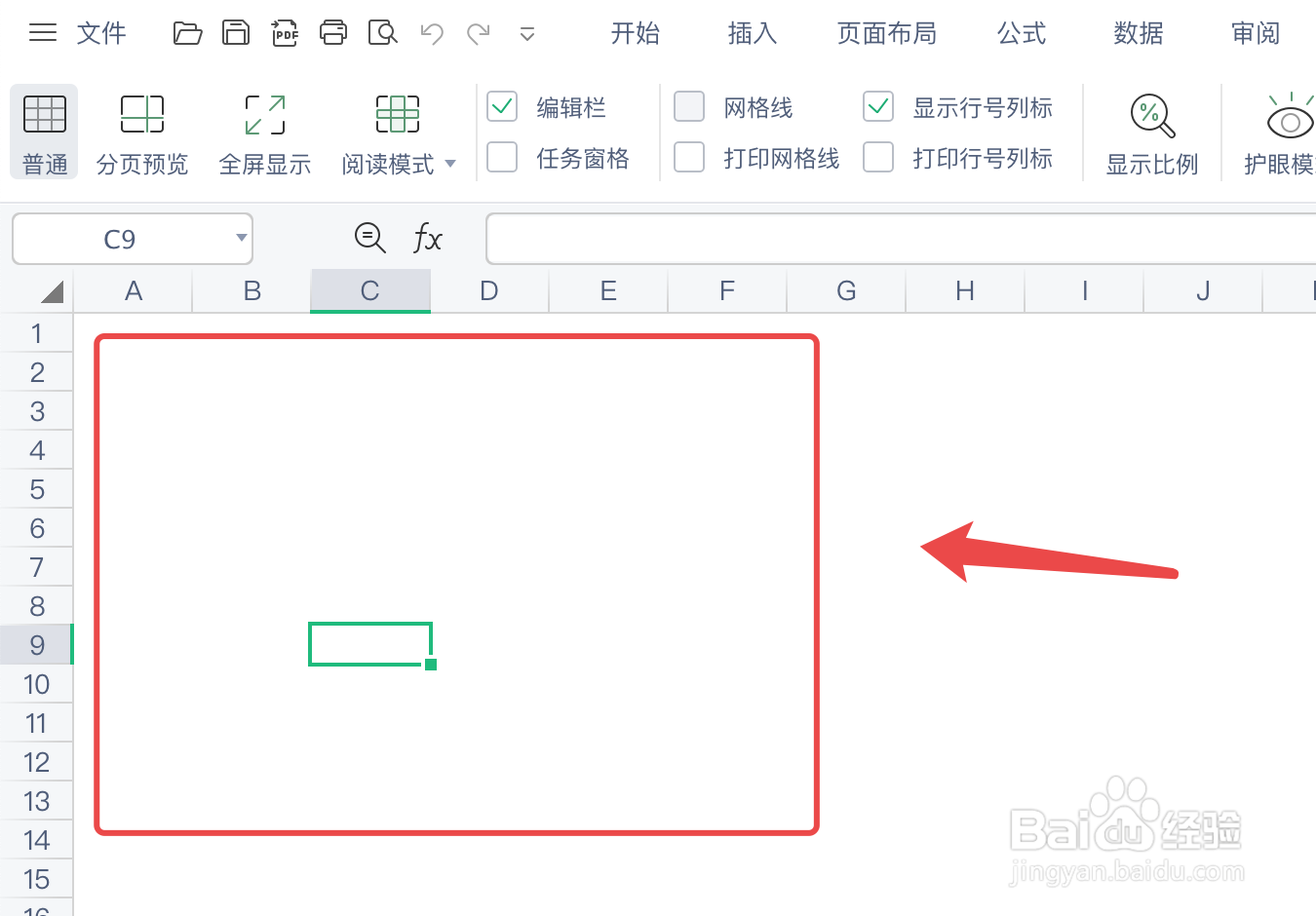Expand the name box dropdown arrow

(x=241, y=239)
